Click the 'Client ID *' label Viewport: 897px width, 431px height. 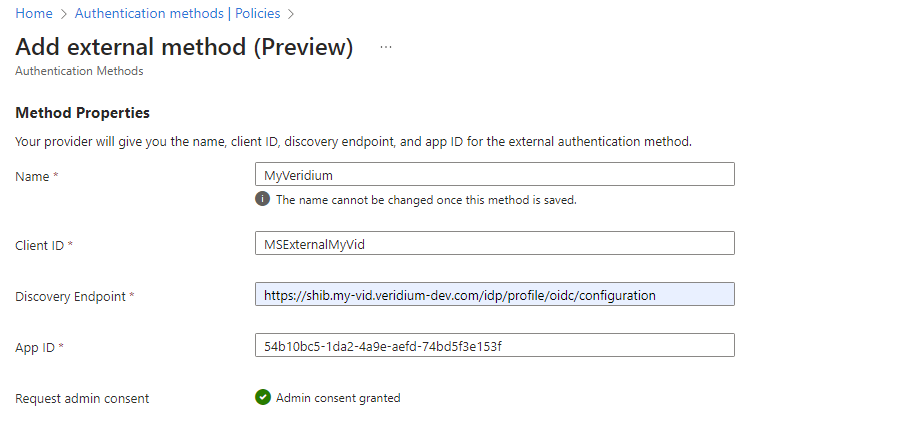[x=45, y=245]
